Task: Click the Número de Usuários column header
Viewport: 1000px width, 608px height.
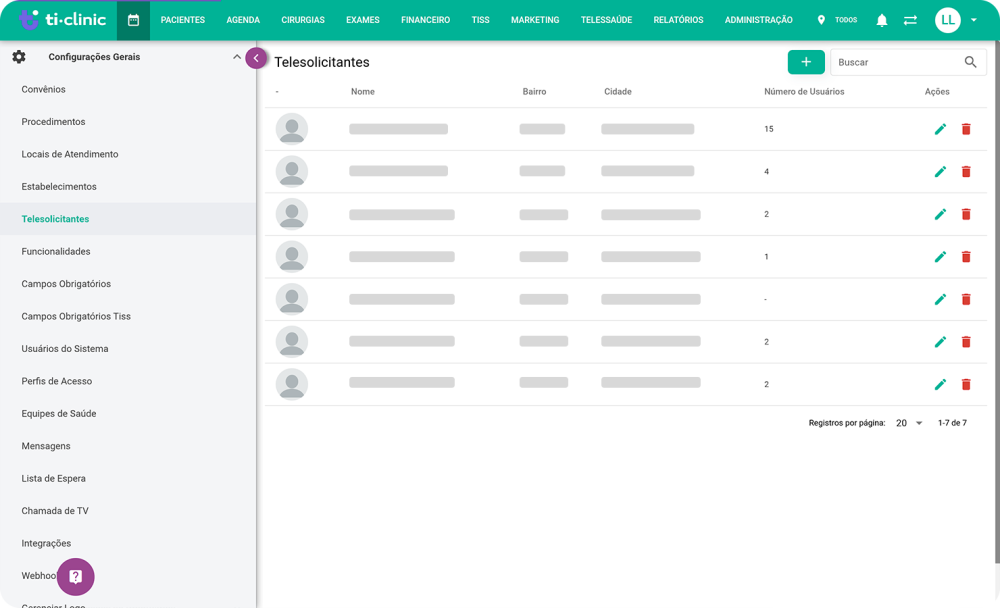Action: (x=804, y=92)
